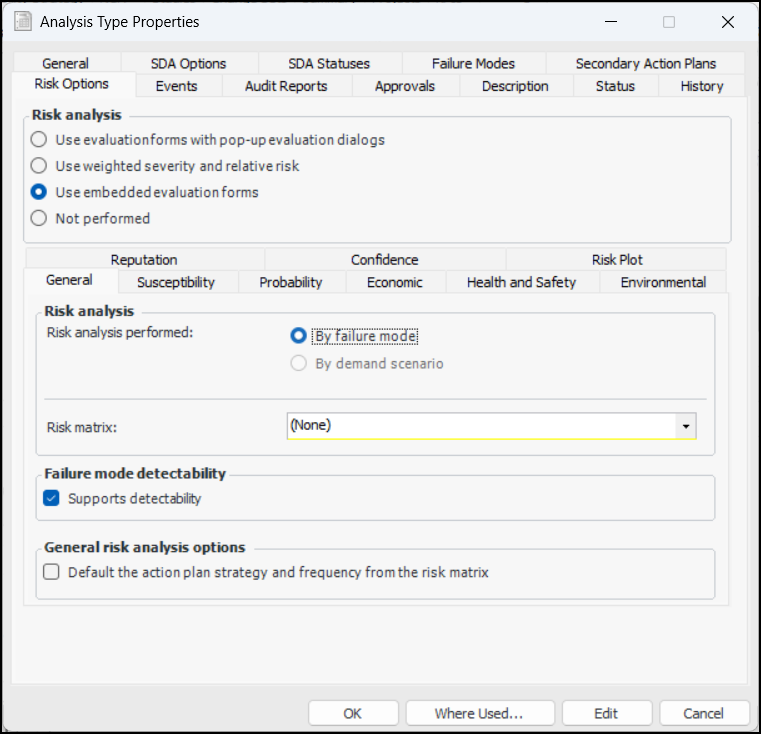This screenshot has height=734, width=761.
Task: Maximize the Analysis Type Properties window
Action: tap(669, 21)
